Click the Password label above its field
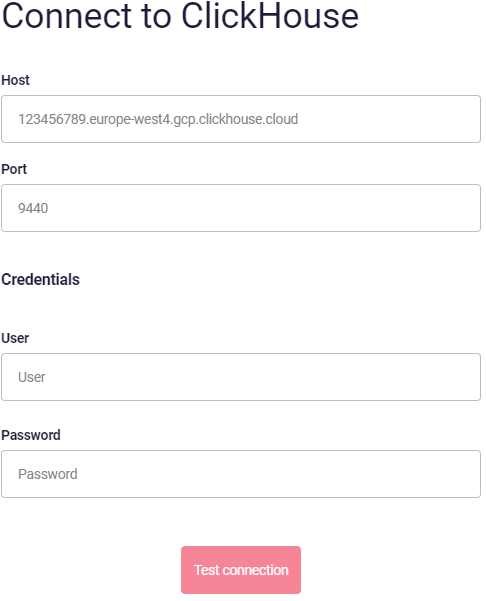 click(x=31, y=435)
